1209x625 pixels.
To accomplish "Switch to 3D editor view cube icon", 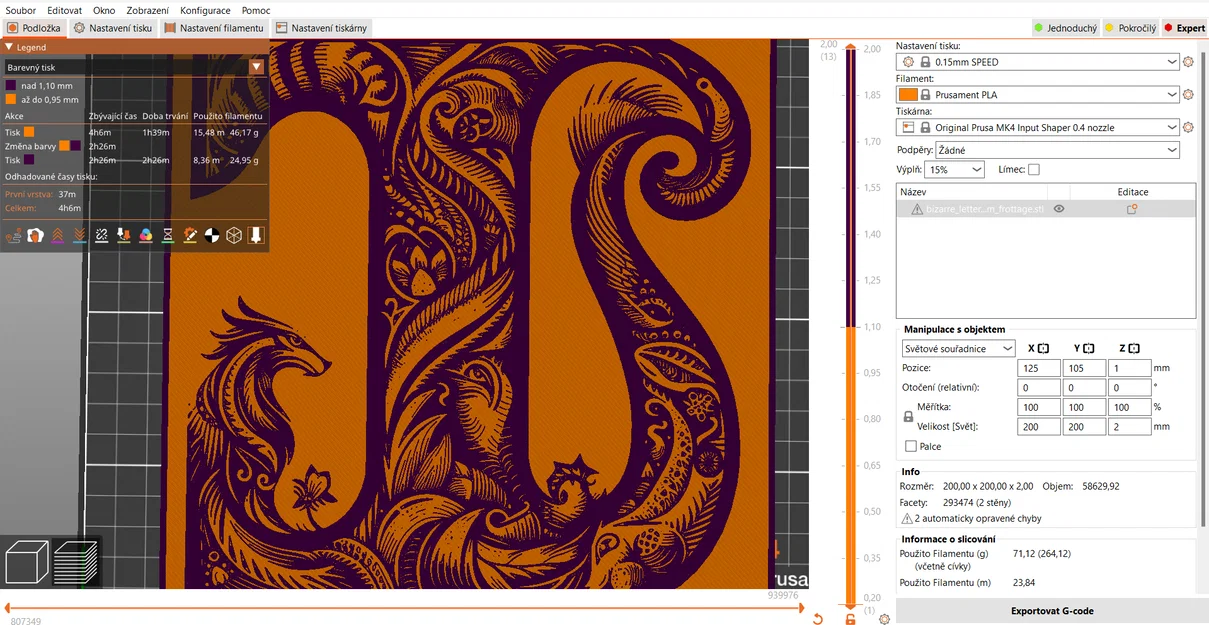I will (27, 561).
